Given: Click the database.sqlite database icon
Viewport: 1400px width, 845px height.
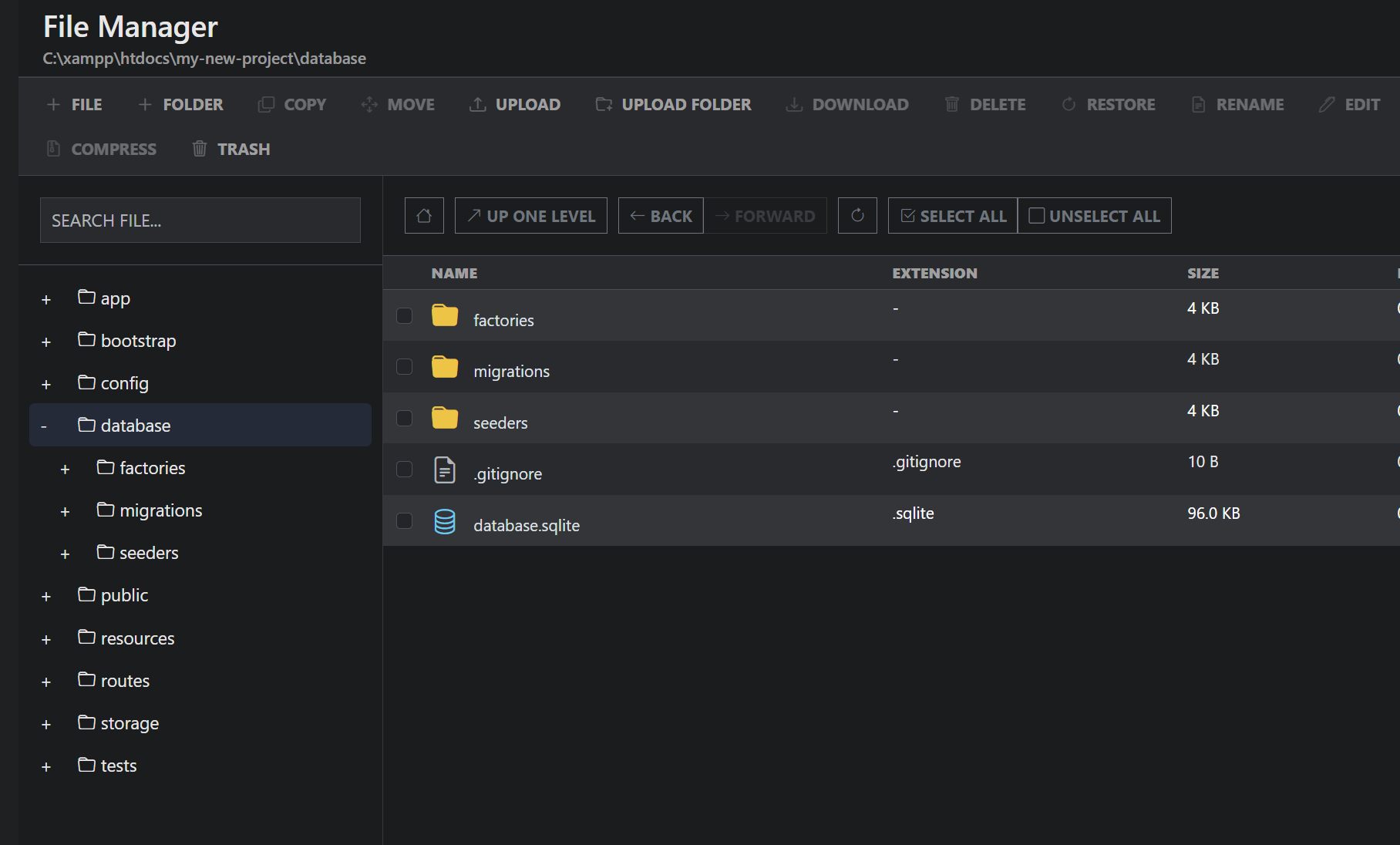Looking at the screenshot, I should pos(445,521).
